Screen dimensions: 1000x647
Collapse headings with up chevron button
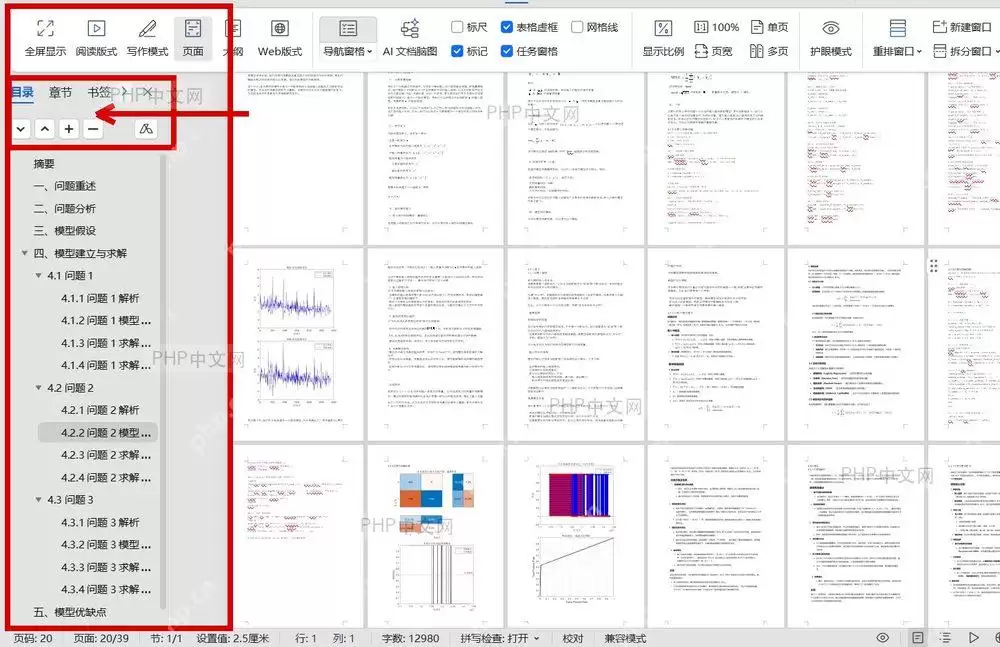pos(45,129)
